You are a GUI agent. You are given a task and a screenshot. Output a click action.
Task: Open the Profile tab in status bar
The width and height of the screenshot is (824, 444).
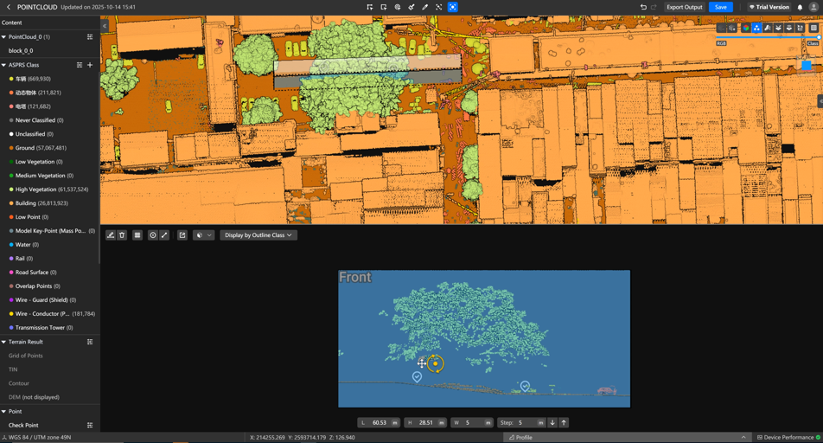pyautogui.click(x=521, y=437)
